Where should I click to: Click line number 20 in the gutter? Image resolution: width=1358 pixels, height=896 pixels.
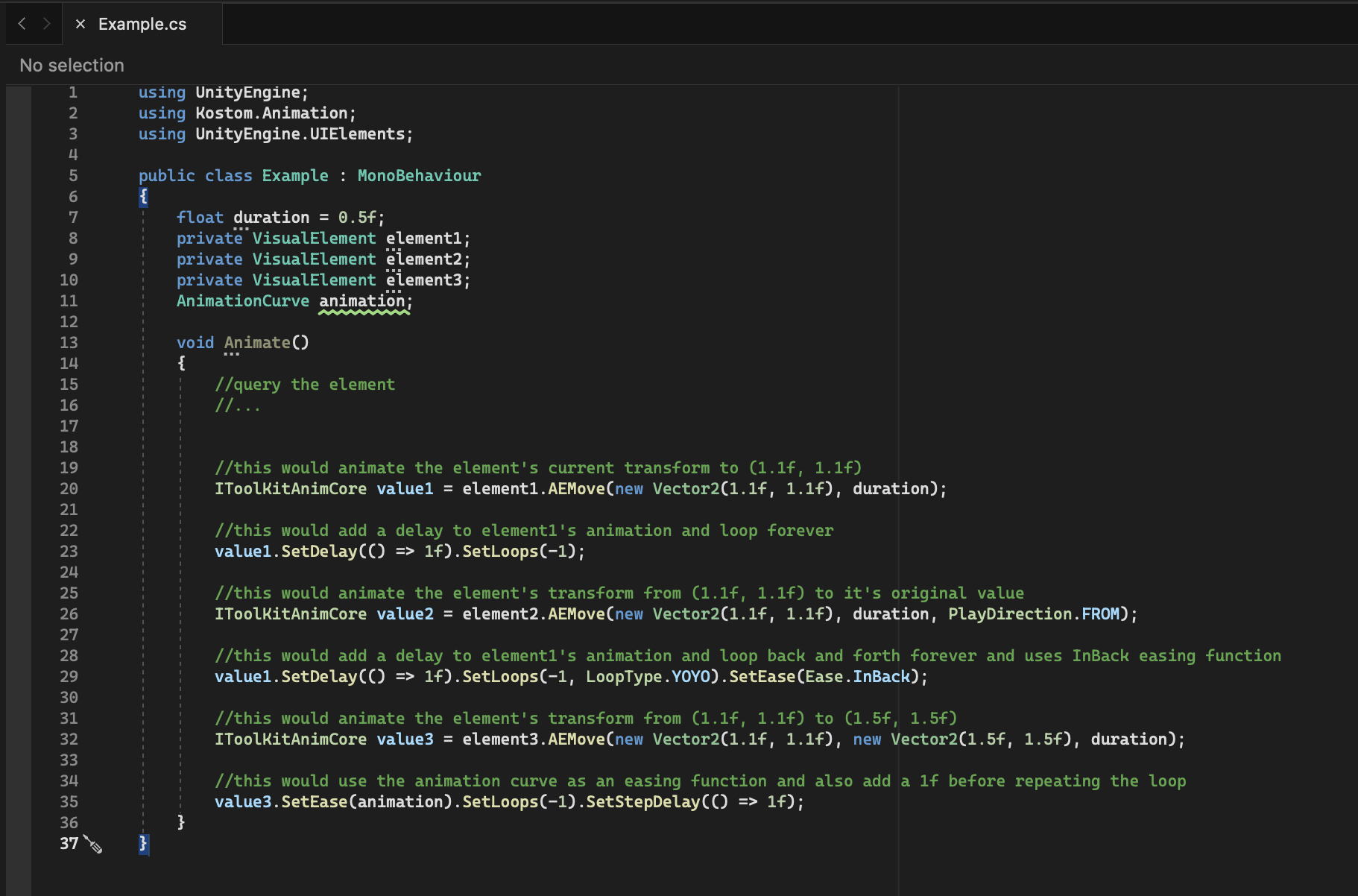tap(69, 489)
